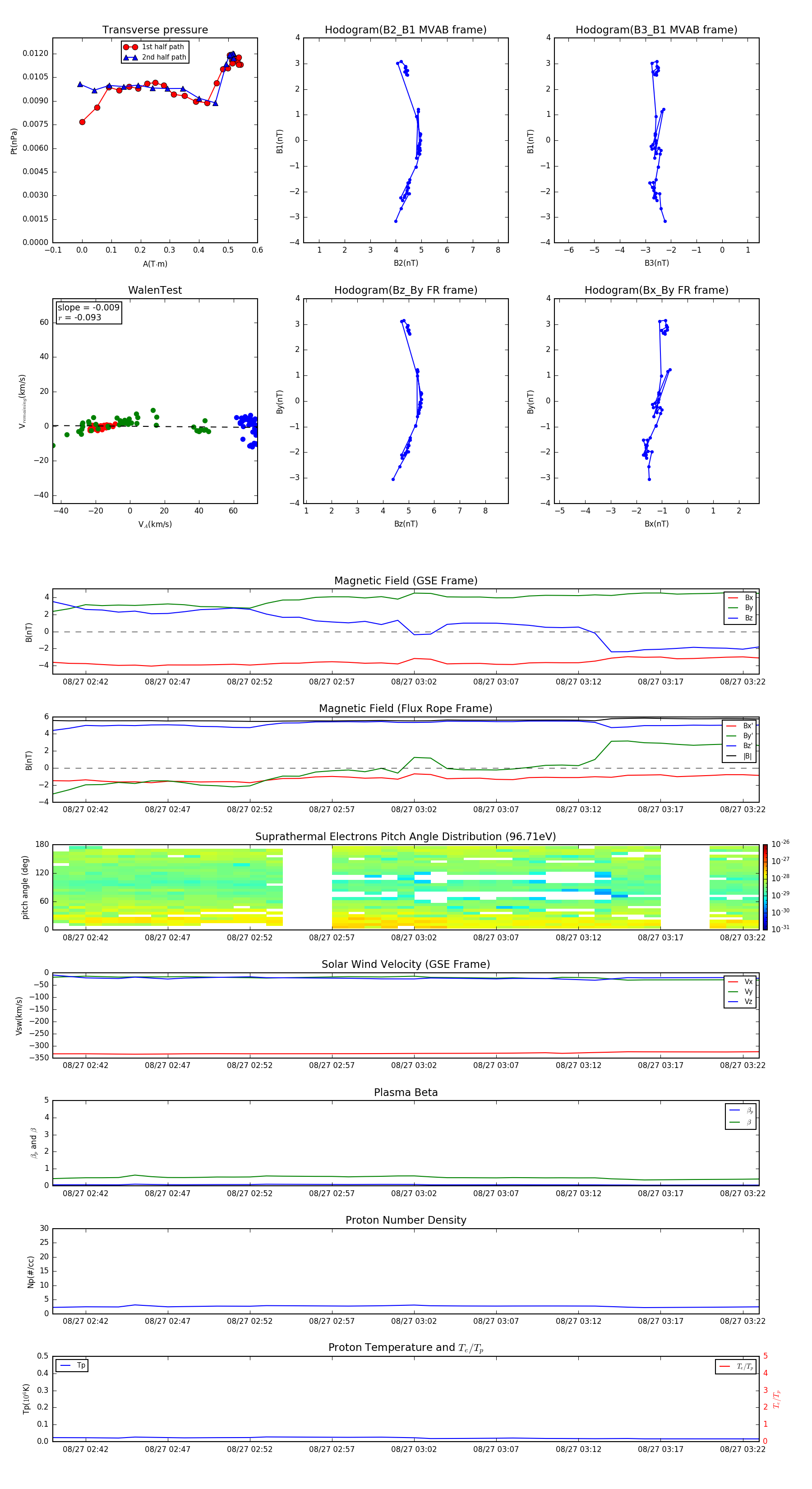The height and width of the screenshot is (1489, 812).
Task: Click the 'B2(nT)' x-axis label
Action: (x=406, y=263)
